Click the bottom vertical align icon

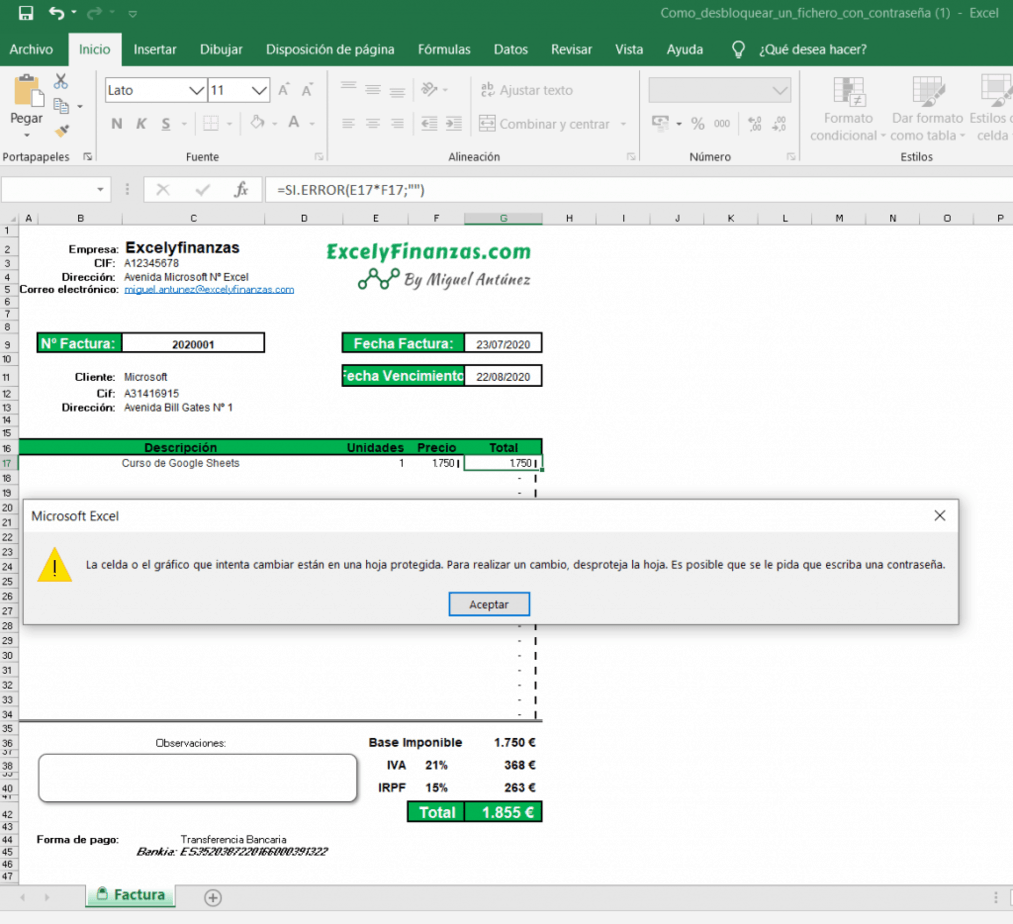[397, 91]
